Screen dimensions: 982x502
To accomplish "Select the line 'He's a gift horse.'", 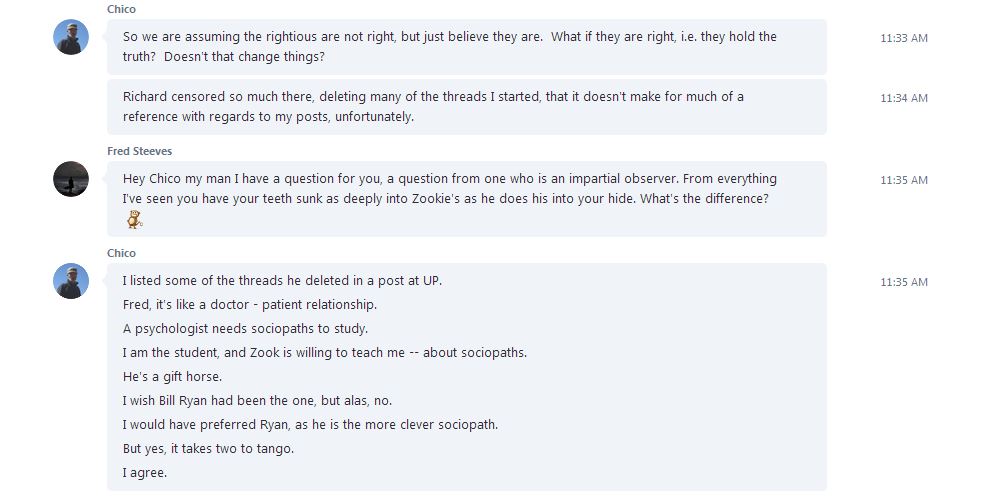I will [x=172, y=377].
